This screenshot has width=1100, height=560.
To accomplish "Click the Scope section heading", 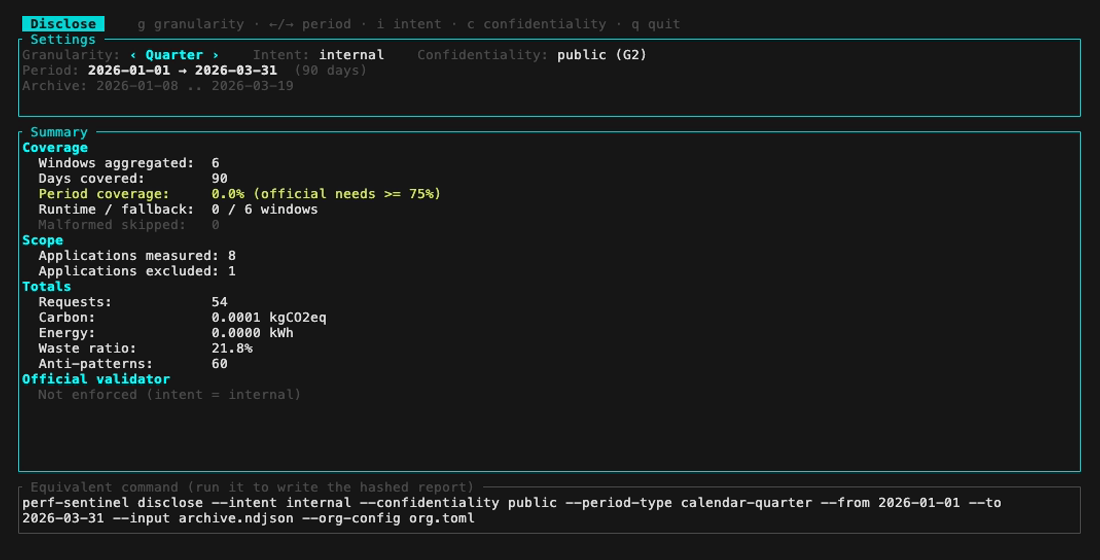I will click(42, 240).
